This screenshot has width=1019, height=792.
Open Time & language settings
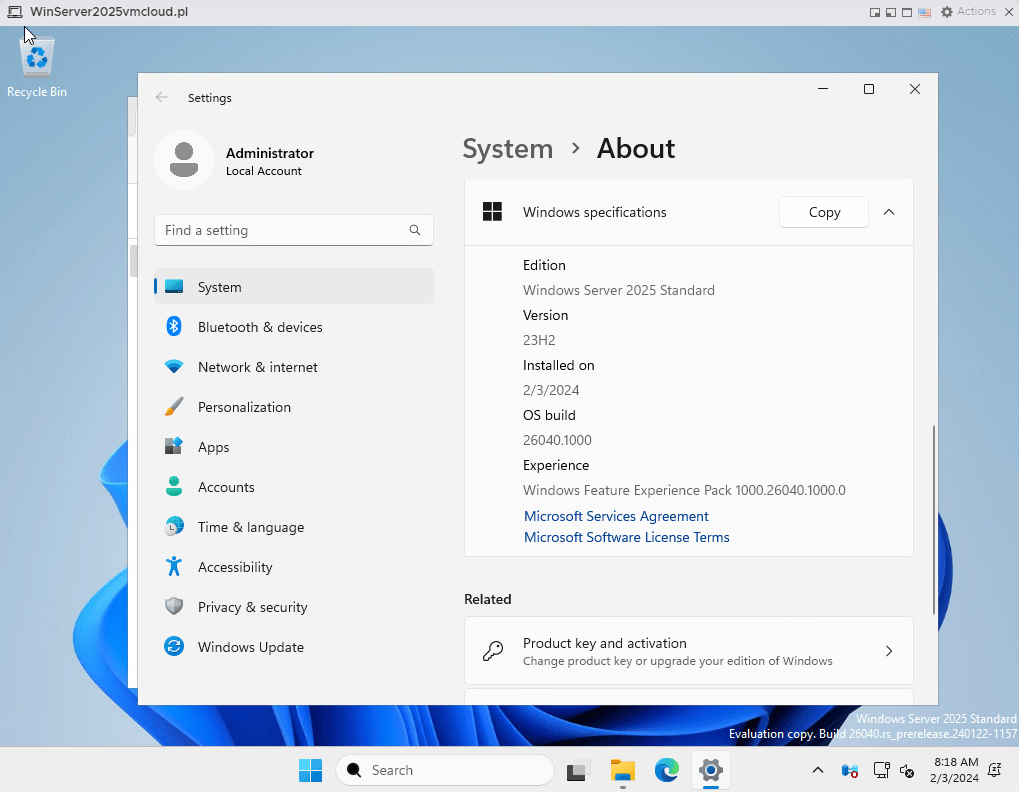(x=250, y=527)
